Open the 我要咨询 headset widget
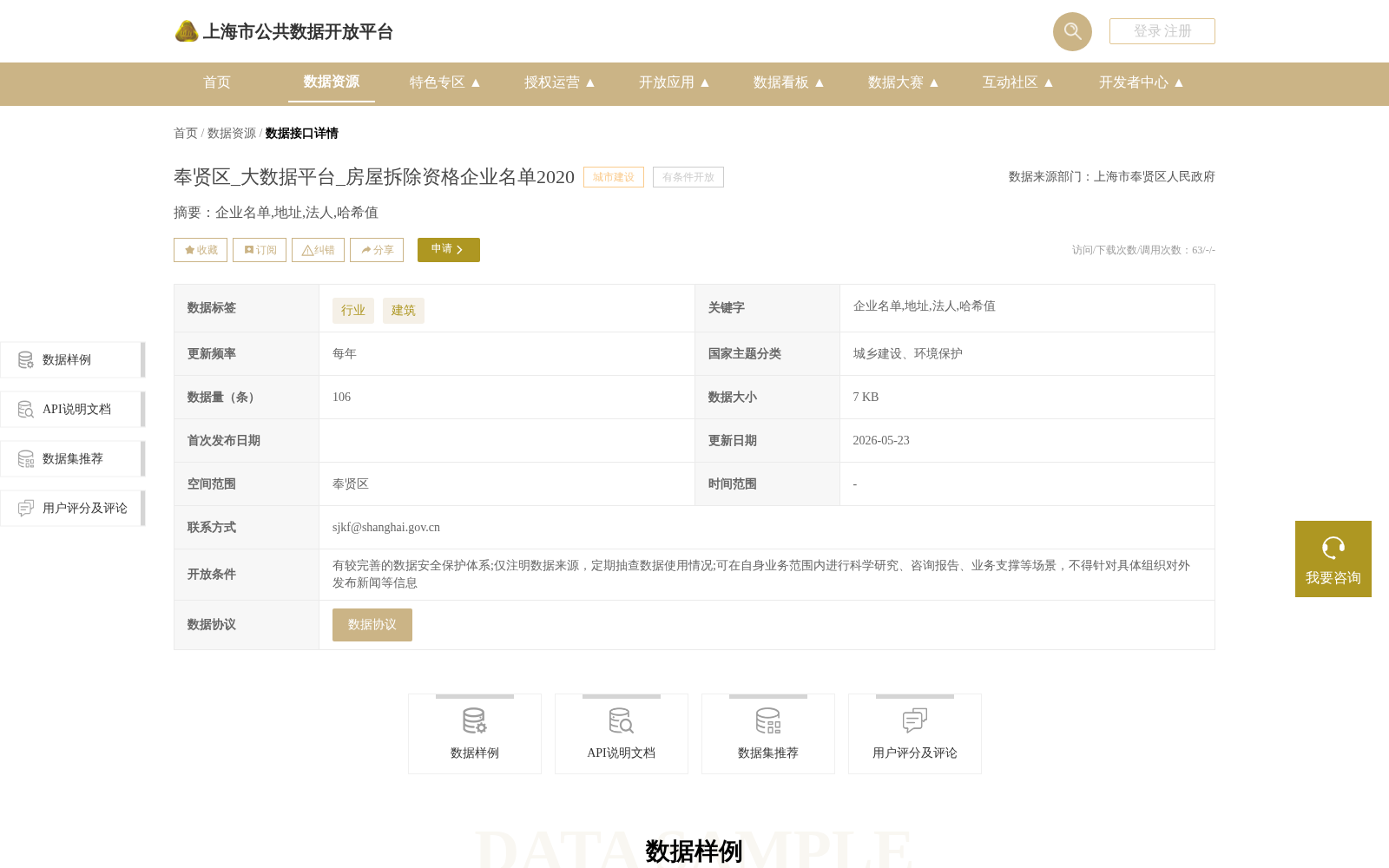Screen dimensions: 1389x868 tap(1333, 559)
